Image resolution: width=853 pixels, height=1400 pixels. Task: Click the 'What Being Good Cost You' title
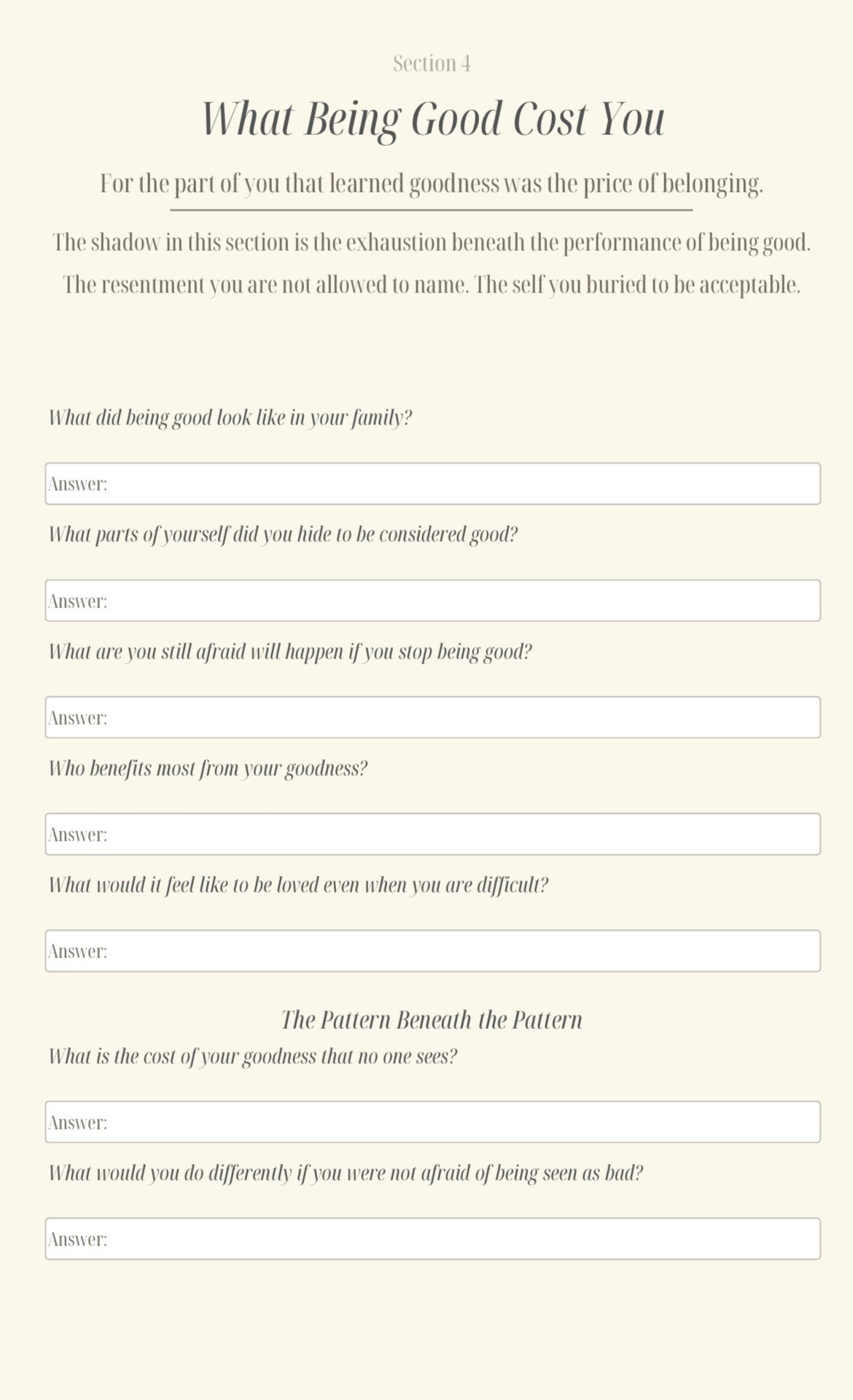point(432,119)
